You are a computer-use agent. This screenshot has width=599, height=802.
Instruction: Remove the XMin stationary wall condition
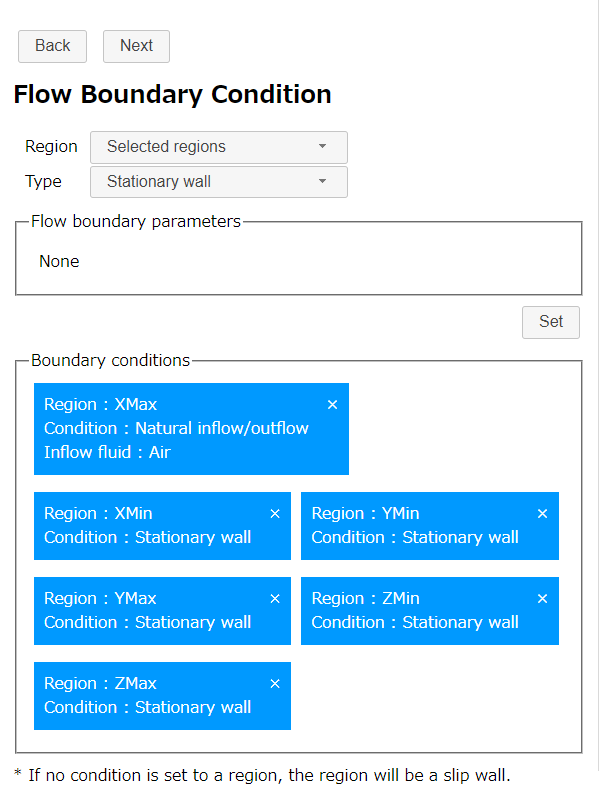pos(275,514)
